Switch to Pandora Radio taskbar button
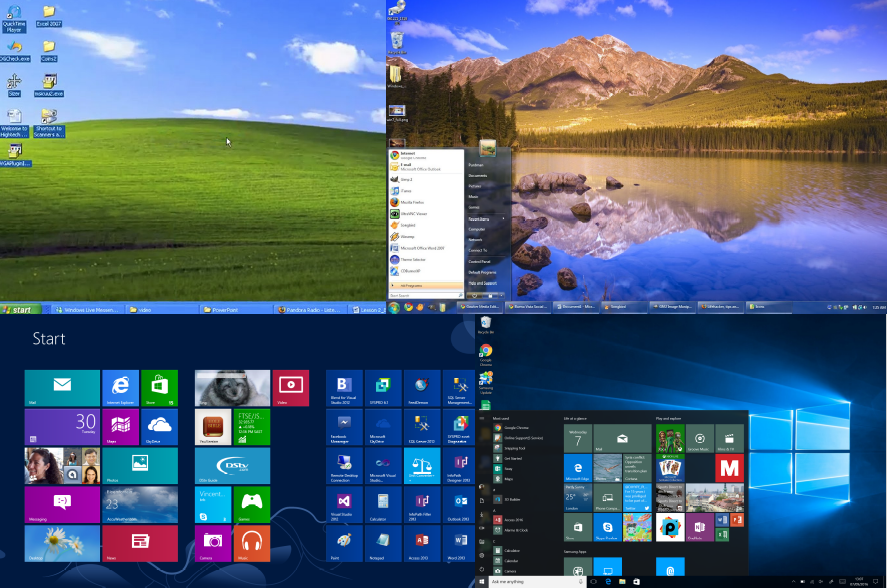This screenshot has height=588, width=887. (x=310, y=310)
